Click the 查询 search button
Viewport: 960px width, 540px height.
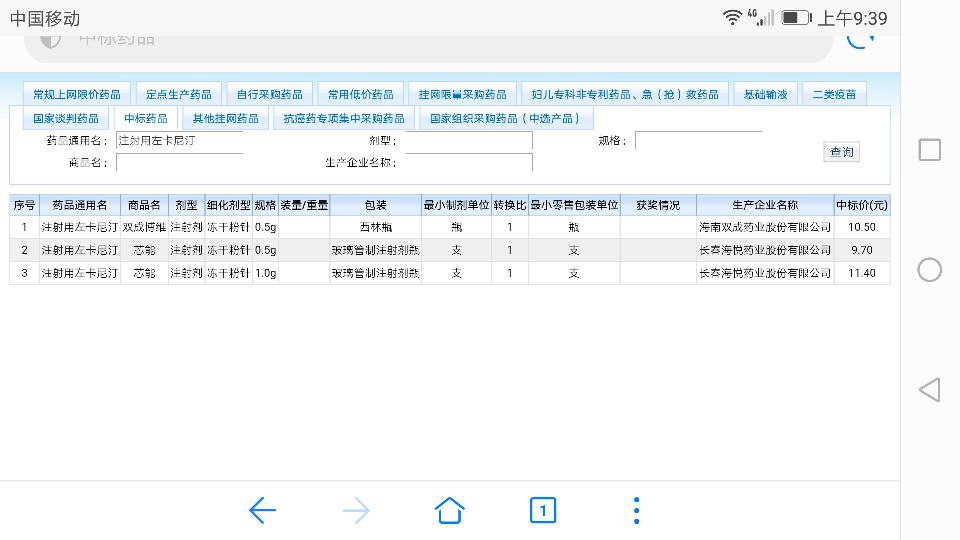coord(842,152)
